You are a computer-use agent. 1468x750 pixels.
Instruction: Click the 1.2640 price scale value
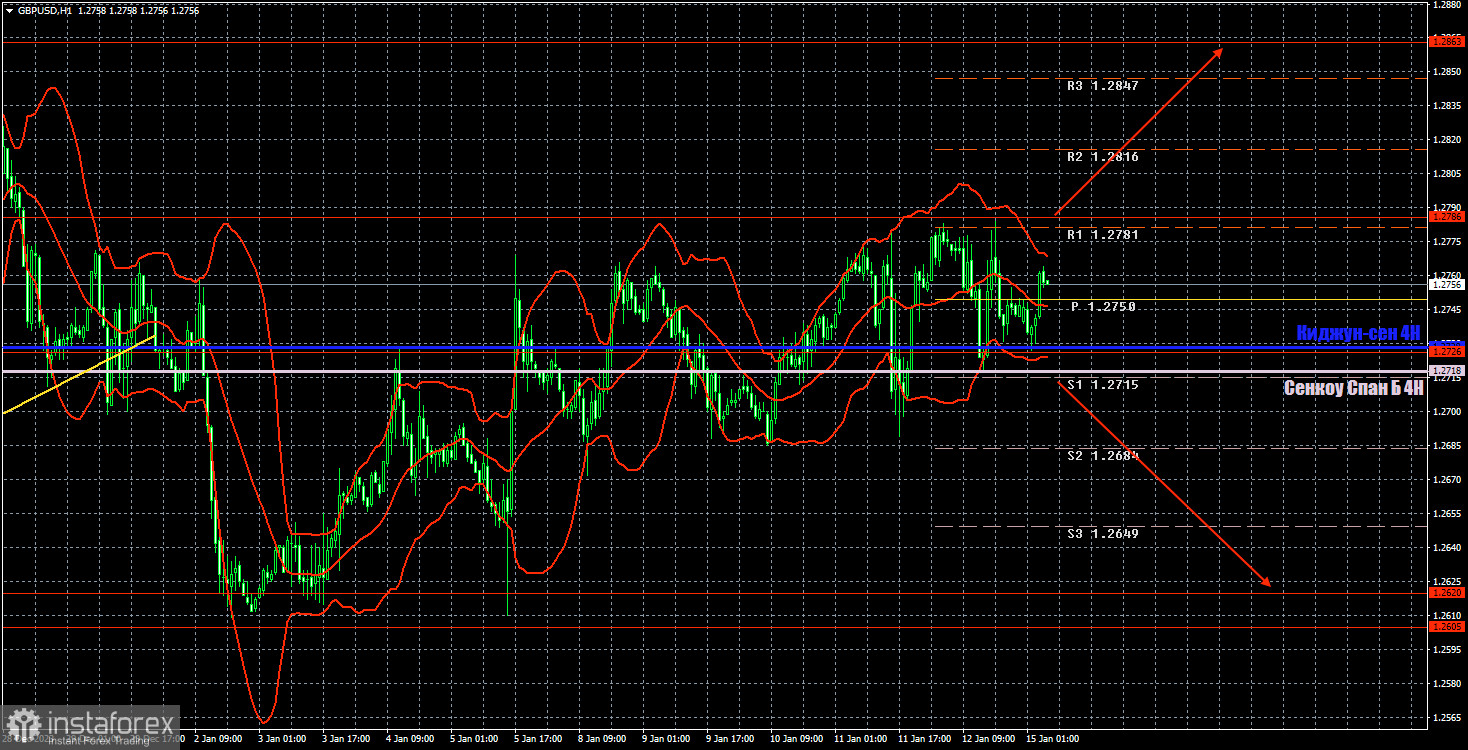pyautogui.click(x=1447, y=547)
